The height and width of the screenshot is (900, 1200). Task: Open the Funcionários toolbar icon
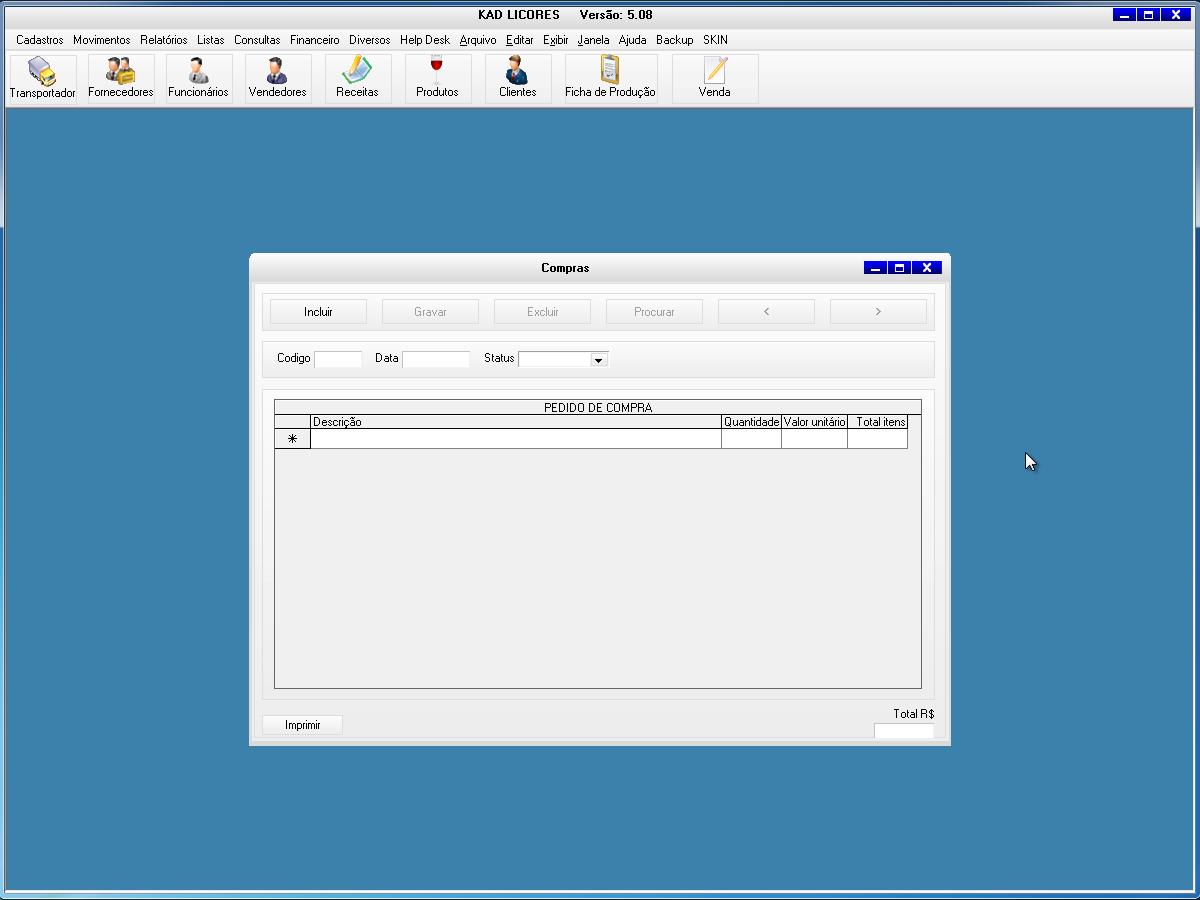198,79
